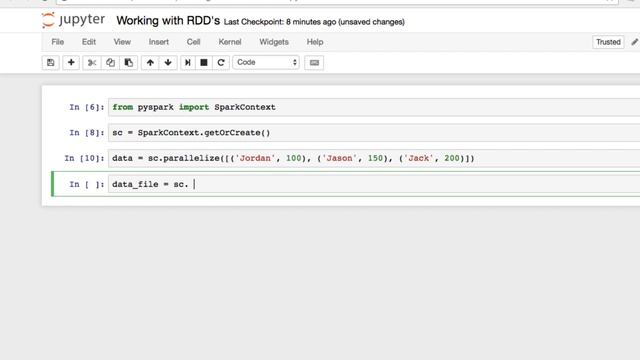Click the In [6]: prompt
Image resolution: width=640 pixels, height=360 pixels.
87,107
